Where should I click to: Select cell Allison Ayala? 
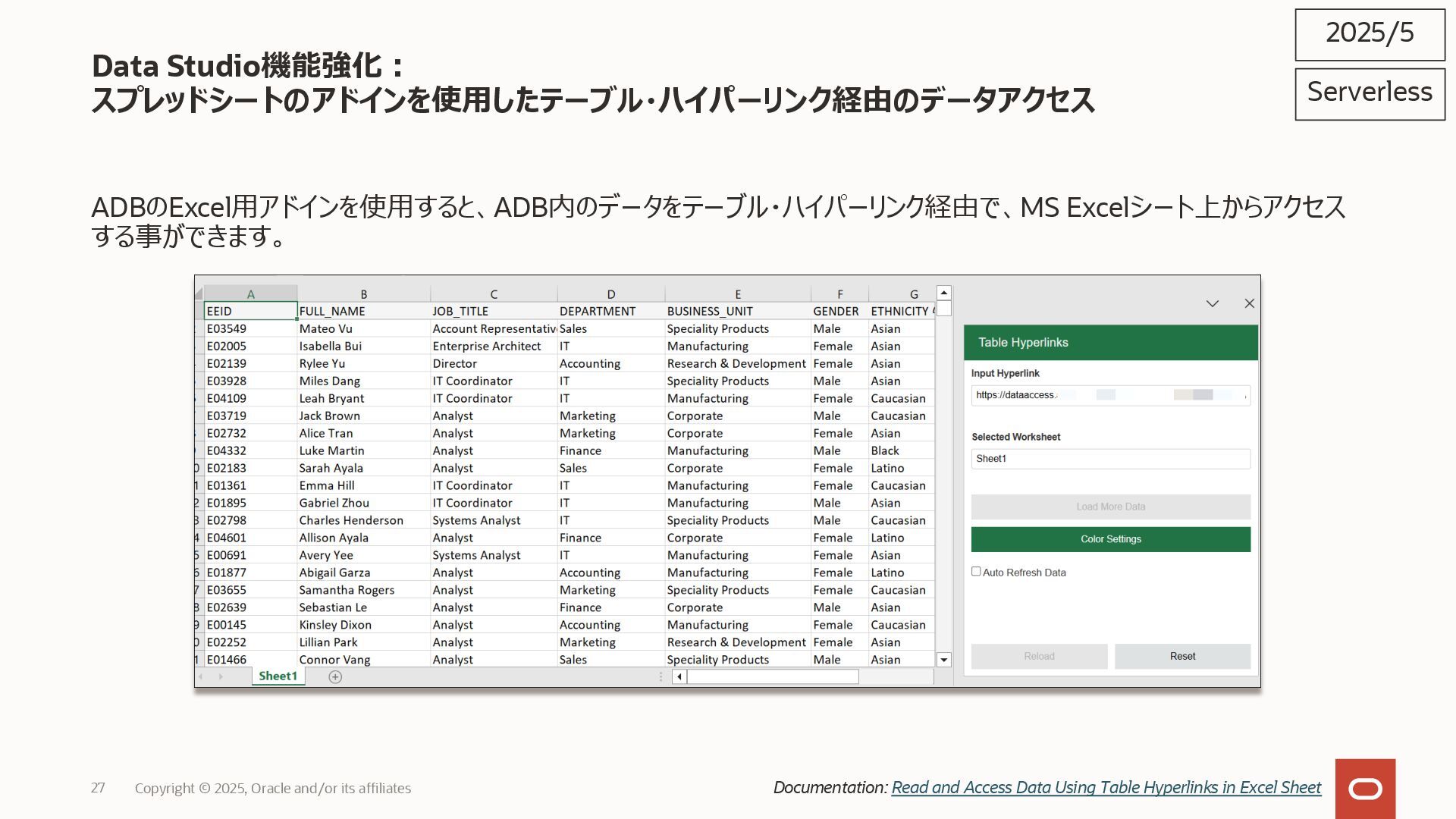363,538
